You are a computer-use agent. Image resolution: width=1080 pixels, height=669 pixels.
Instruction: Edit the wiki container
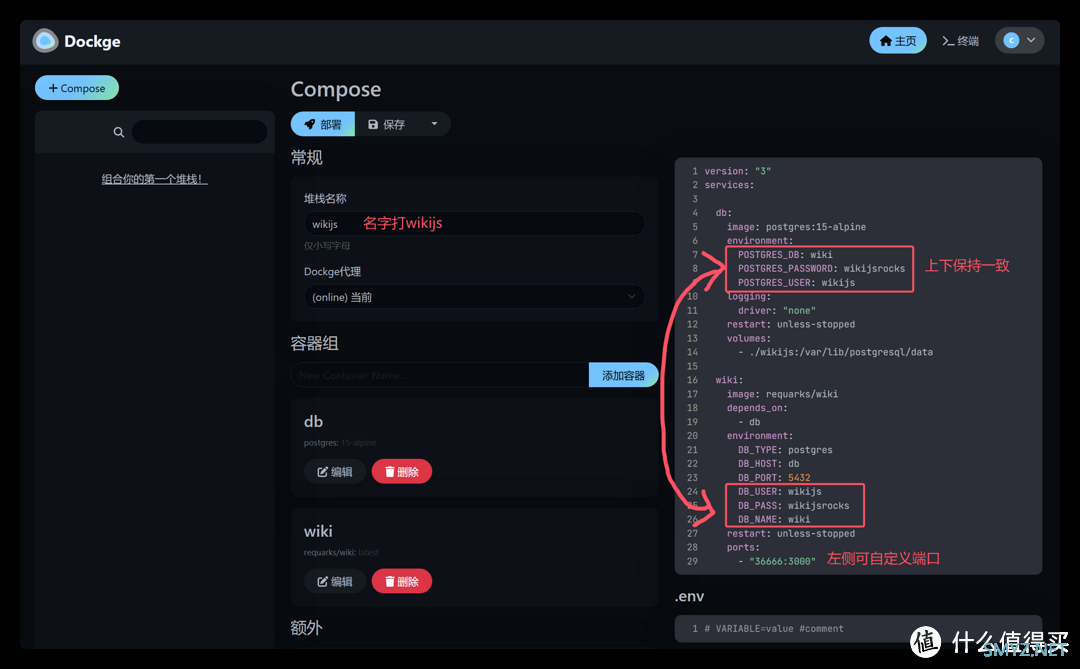click(x=335, y=581)
